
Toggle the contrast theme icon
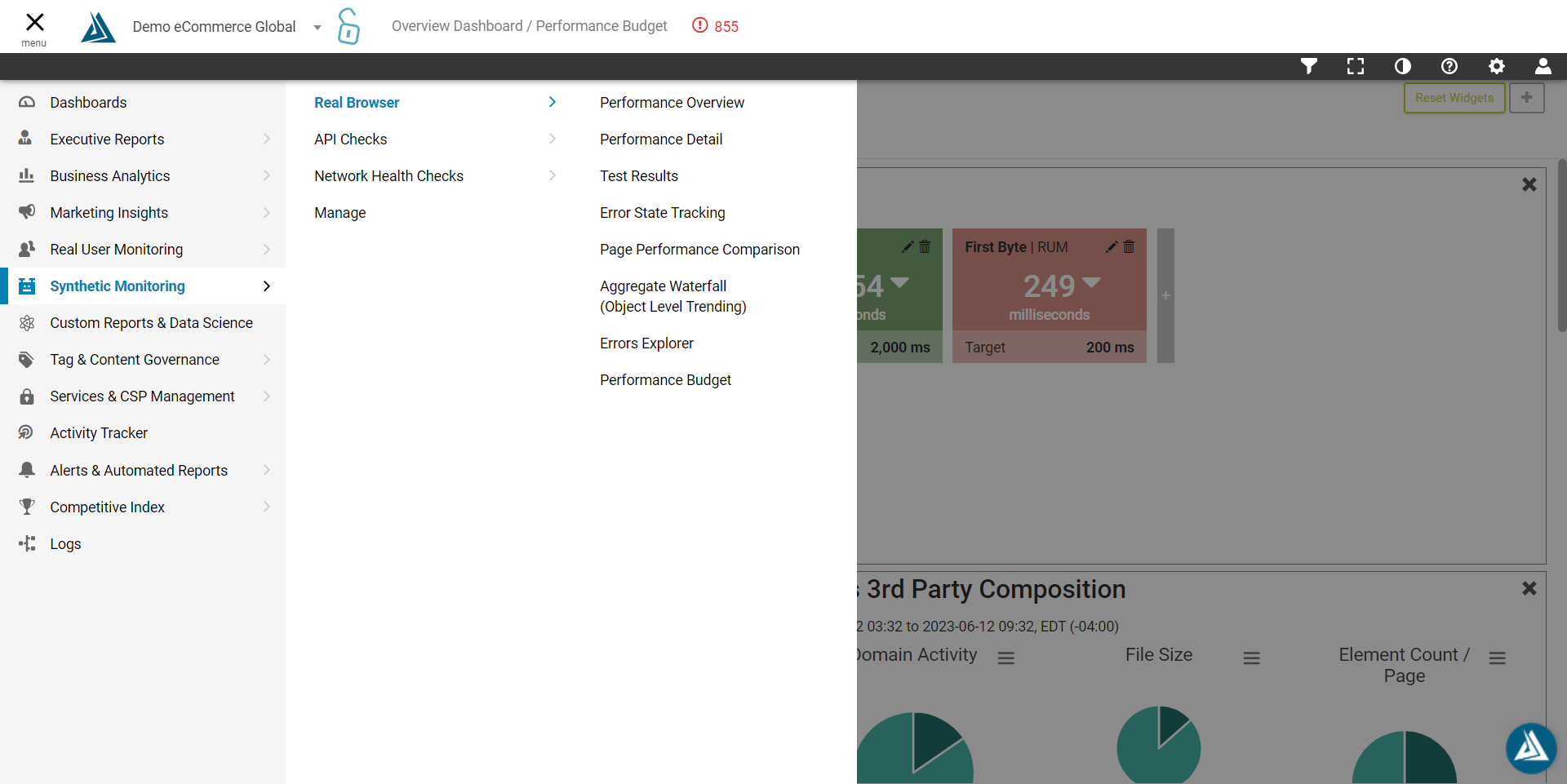(x=1403, y=66)
